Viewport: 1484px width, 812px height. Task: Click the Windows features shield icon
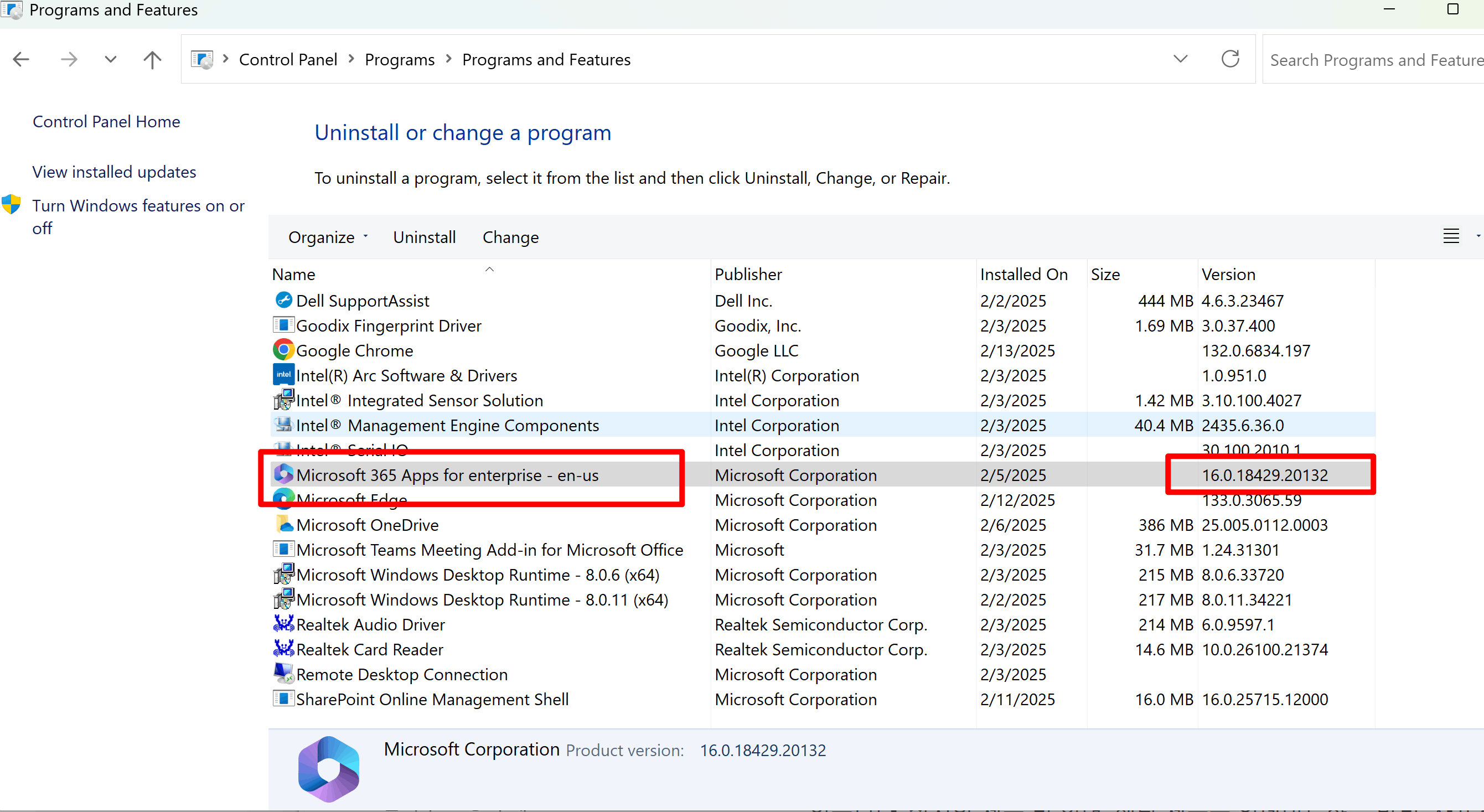[12, 204]
